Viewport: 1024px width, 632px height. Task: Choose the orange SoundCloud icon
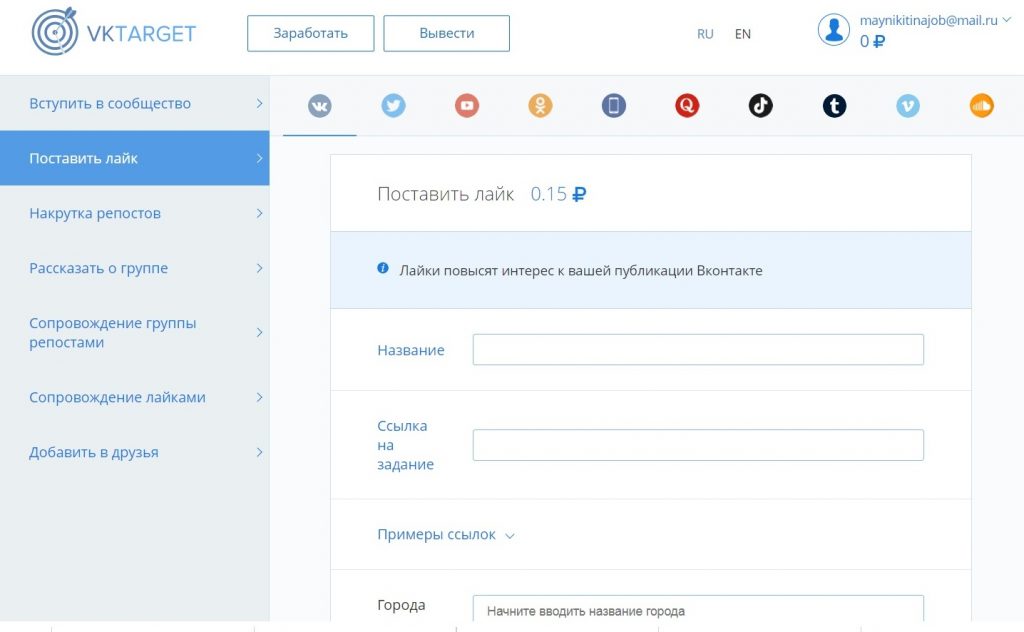coord(982,106)
